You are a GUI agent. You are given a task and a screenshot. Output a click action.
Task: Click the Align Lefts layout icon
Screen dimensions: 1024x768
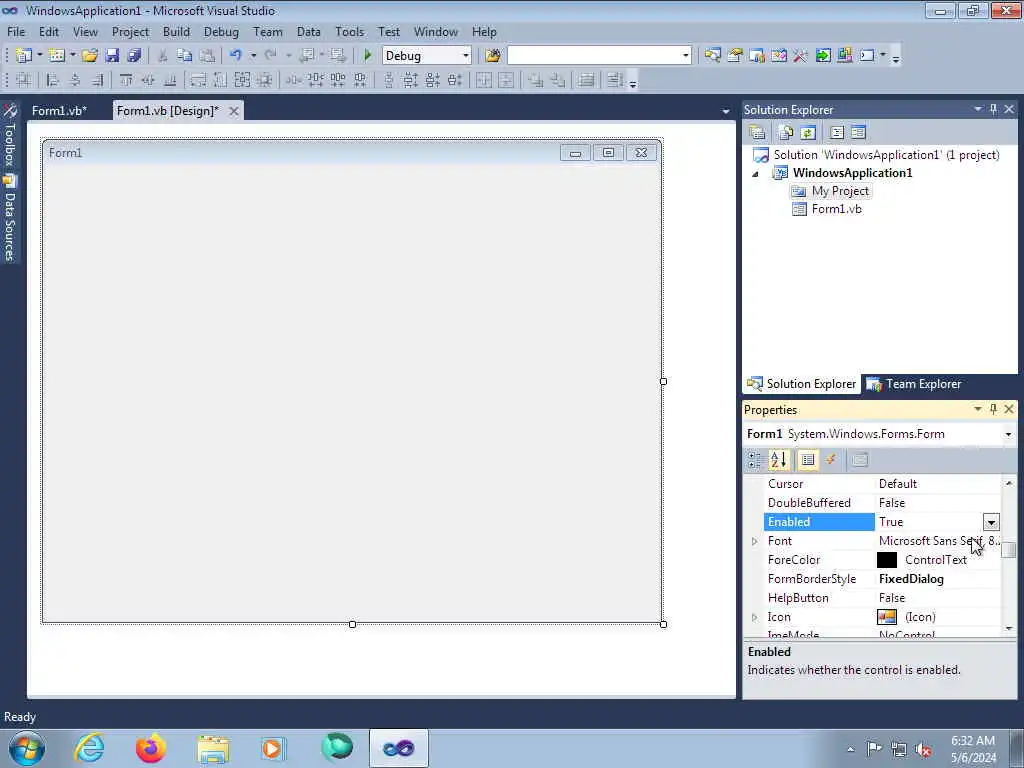point(53,80)
